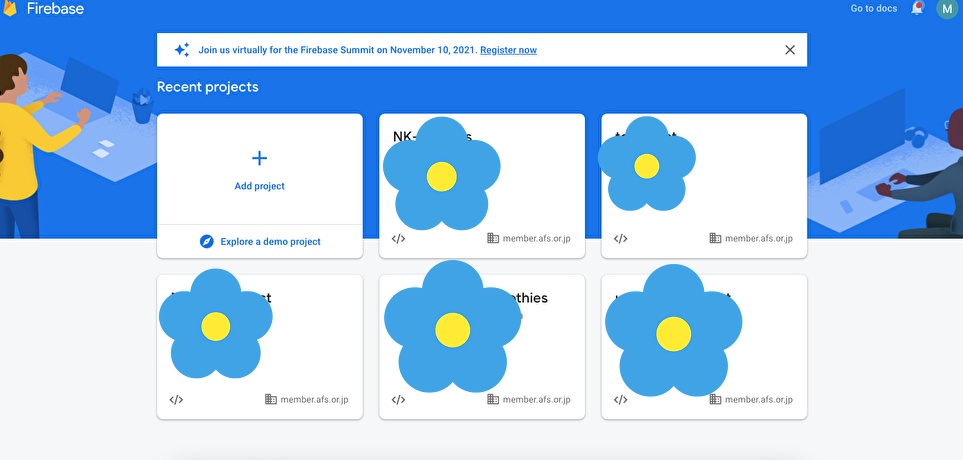Click the sparkle icon in the Summit banner
963x460 pixels.
tap(181, 50)
